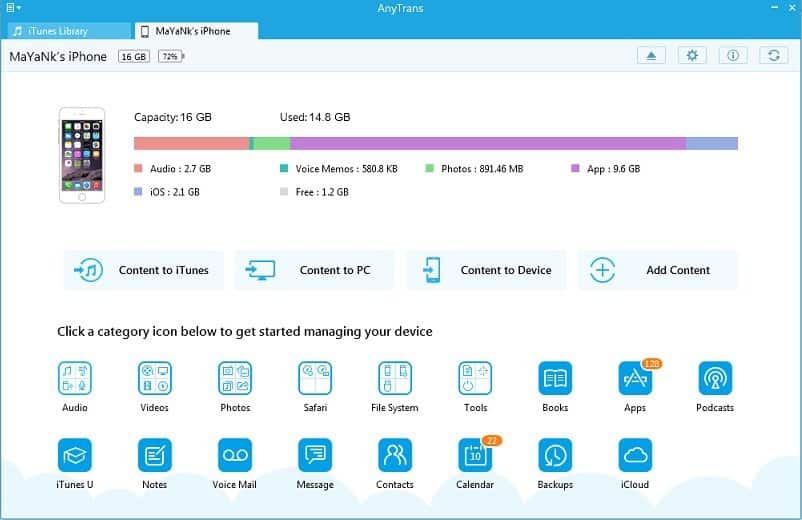Click the 'Voice Memos : 580.8 KB' label
Image resolution: width=802 pixels, height=520 pixels.
(x=346, y=169)
